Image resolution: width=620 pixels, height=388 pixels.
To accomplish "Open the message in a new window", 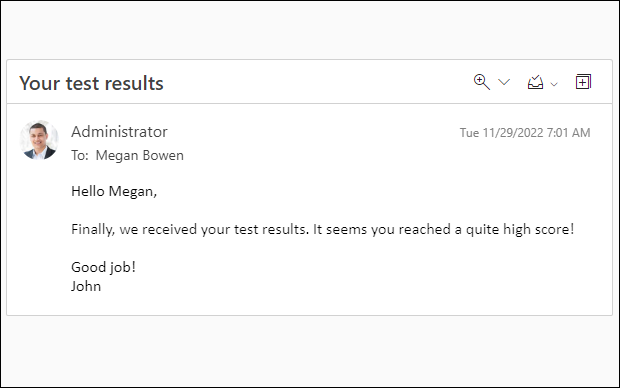I will (583, 82).
